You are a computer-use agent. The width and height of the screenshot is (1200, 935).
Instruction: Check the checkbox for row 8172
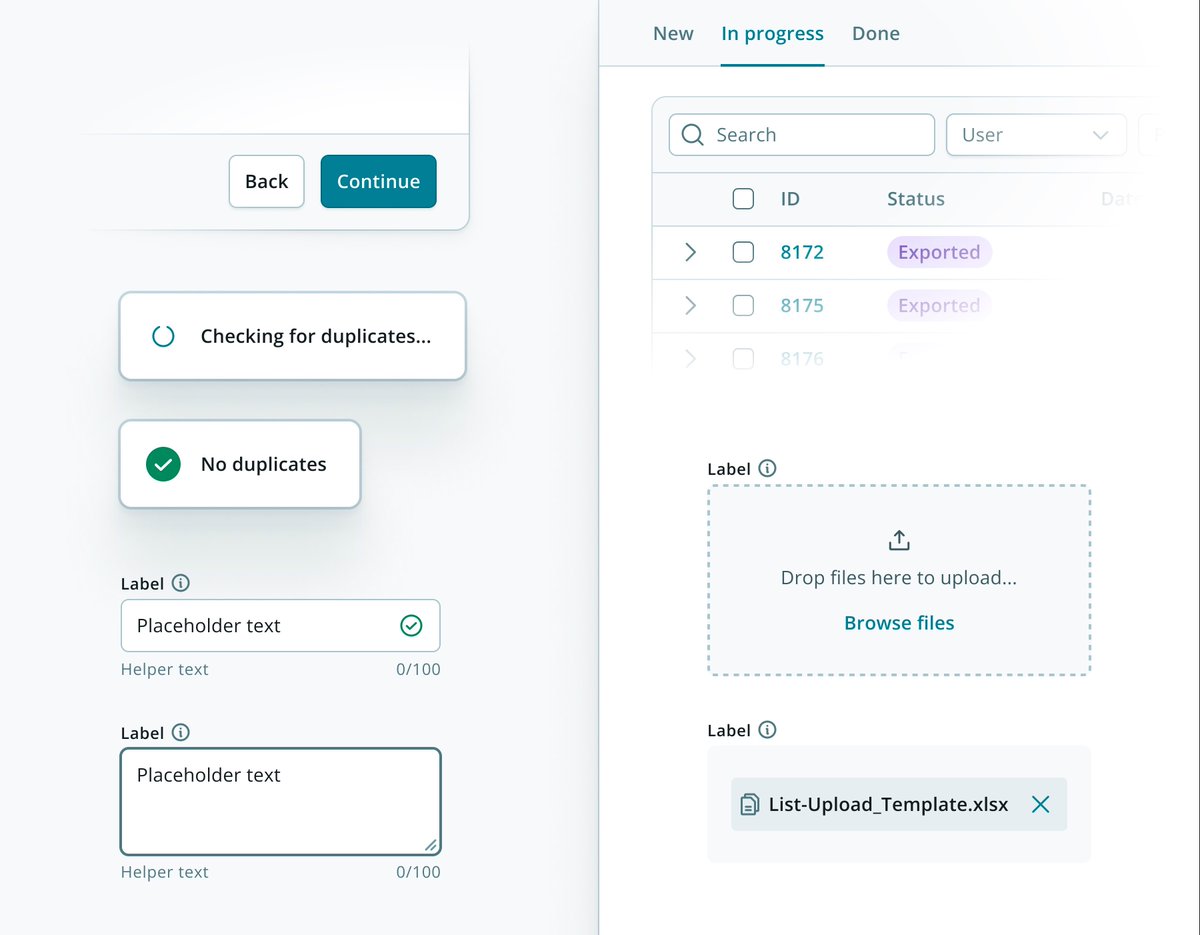(x=743, y=252)
